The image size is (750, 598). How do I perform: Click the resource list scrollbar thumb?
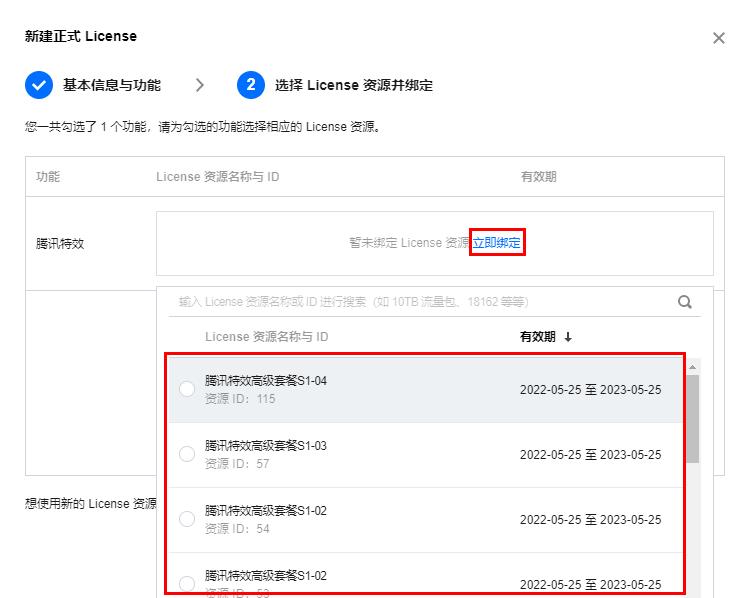[x=692, y=419]
